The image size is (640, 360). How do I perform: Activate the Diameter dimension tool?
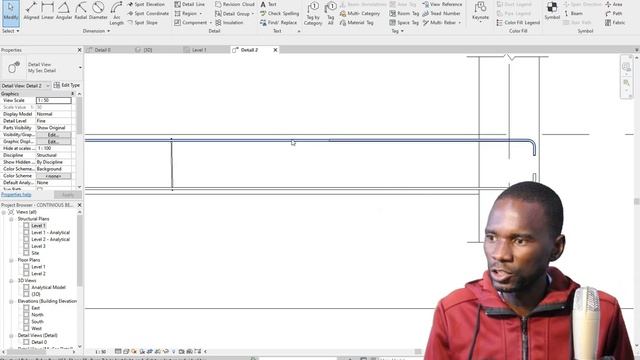pos(98,11)
